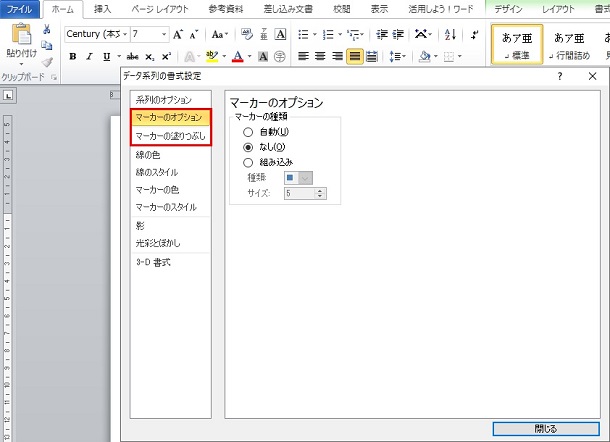
Task: Toggle Bold formatting
Action: coord(72,56)
